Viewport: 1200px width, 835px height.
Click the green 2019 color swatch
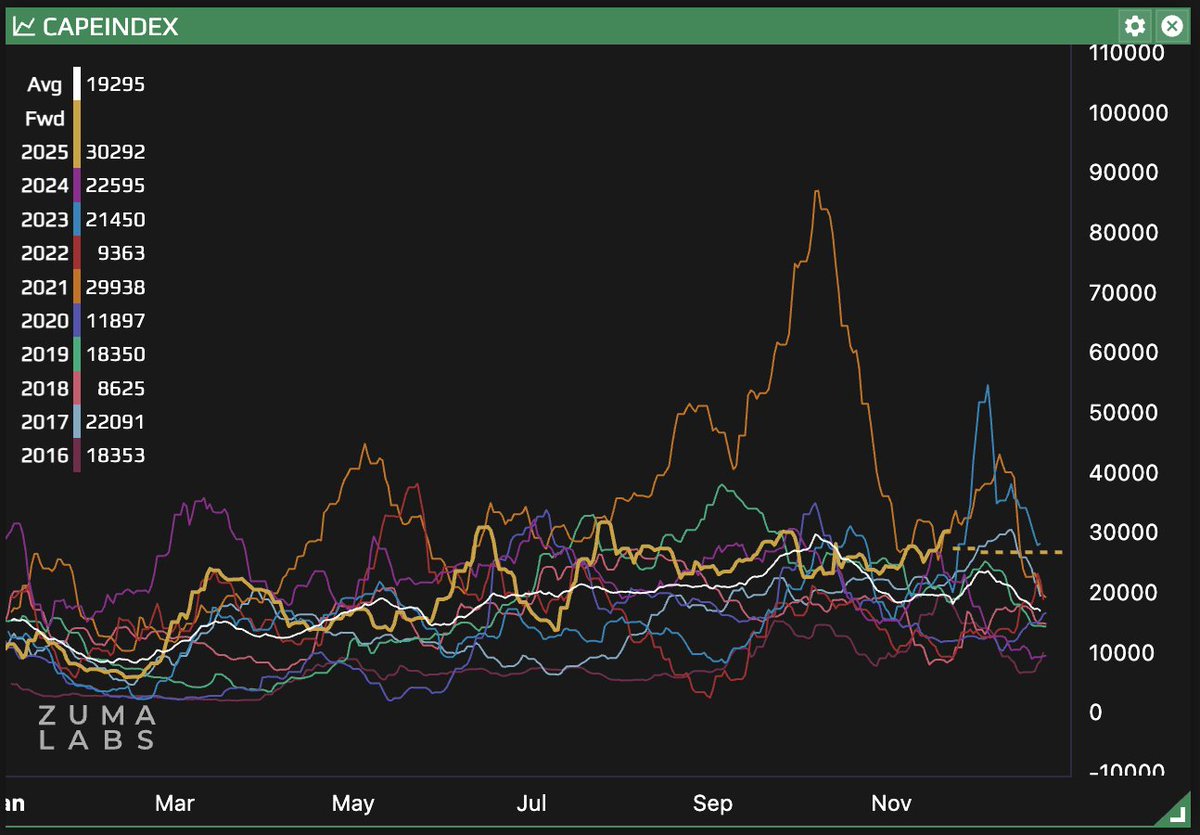(77, 355)
